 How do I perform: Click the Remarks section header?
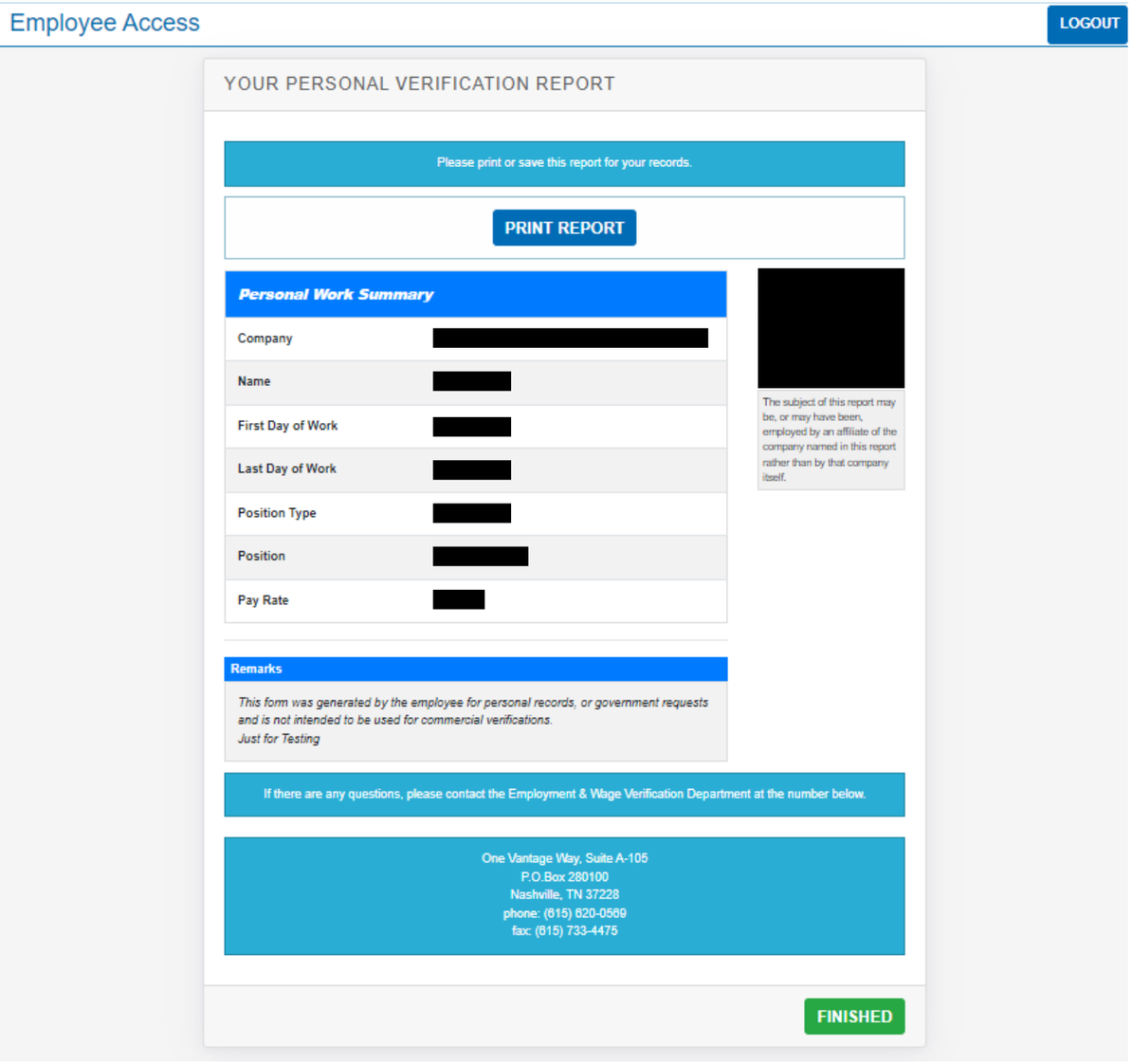tap(476, 669)
